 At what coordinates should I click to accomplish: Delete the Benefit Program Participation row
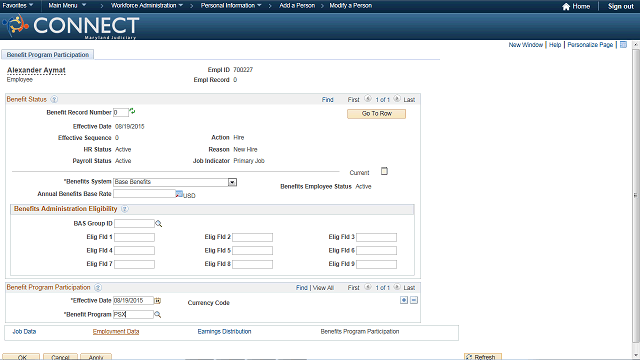point(414,300)
